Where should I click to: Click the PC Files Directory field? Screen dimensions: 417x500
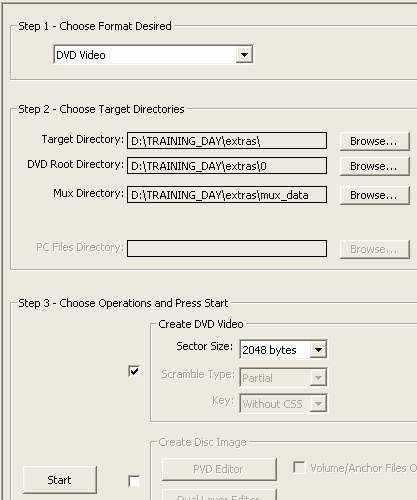pyautogui.click(x=227, y=248)
